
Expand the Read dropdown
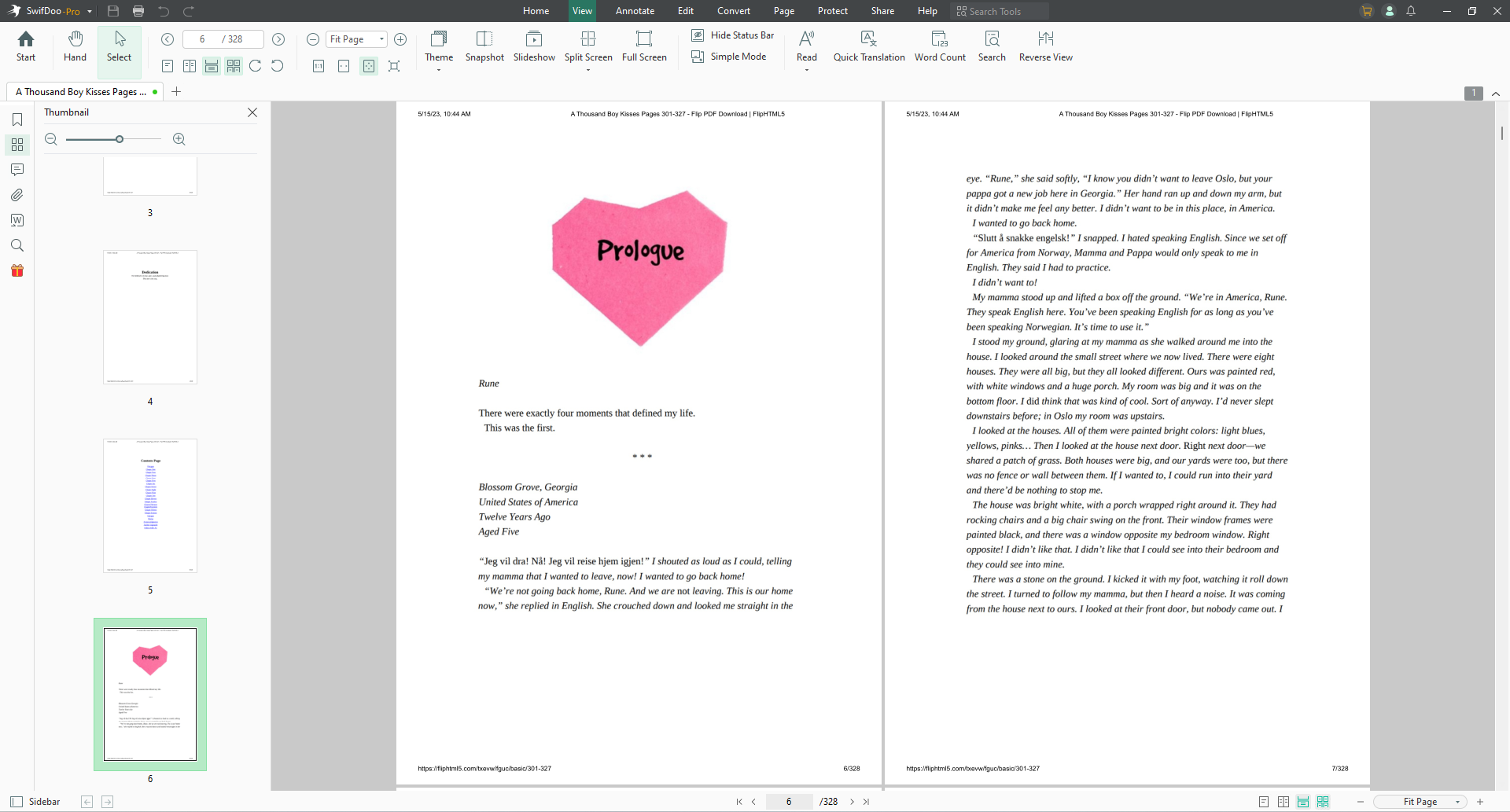coord(807,69)
